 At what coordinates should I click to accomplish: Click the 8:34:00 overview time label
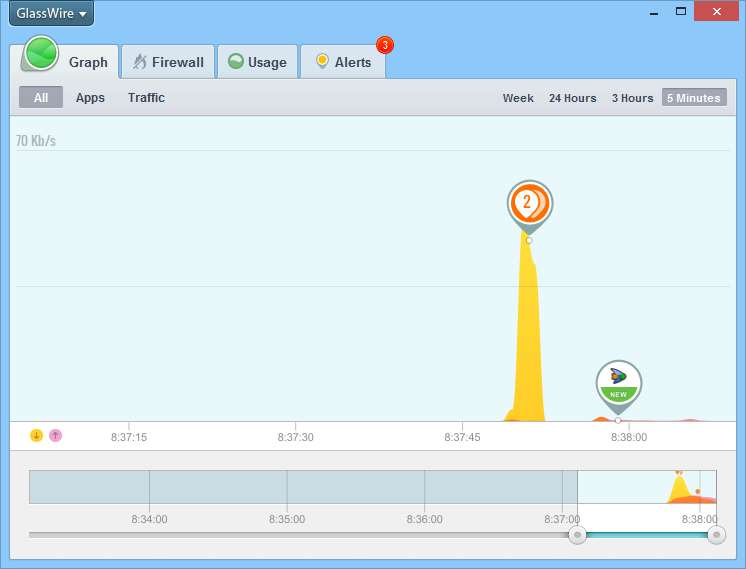click(x=149, y=519)
